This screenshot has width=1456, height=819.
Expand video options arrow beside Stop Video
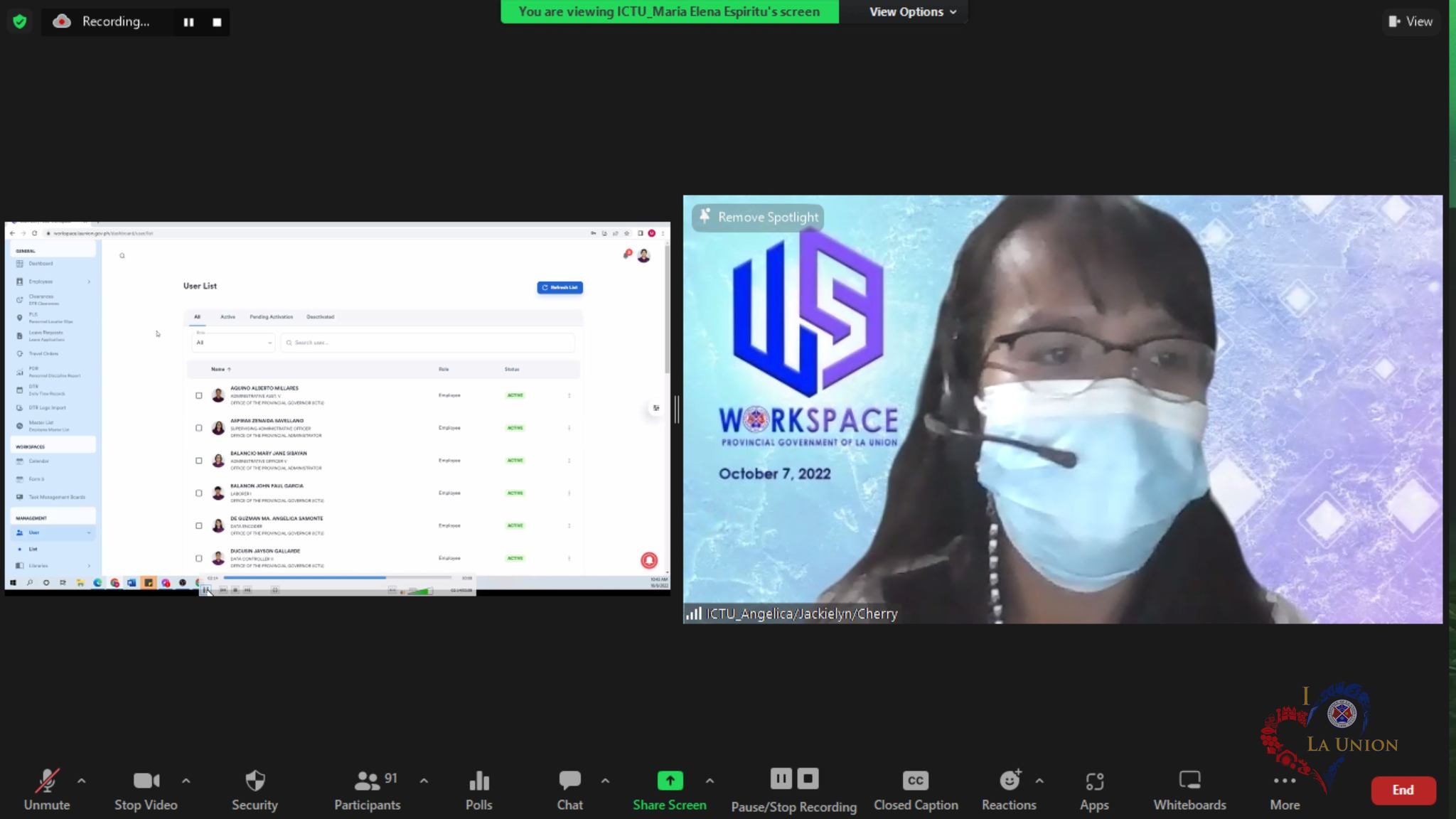click(186, 781)
